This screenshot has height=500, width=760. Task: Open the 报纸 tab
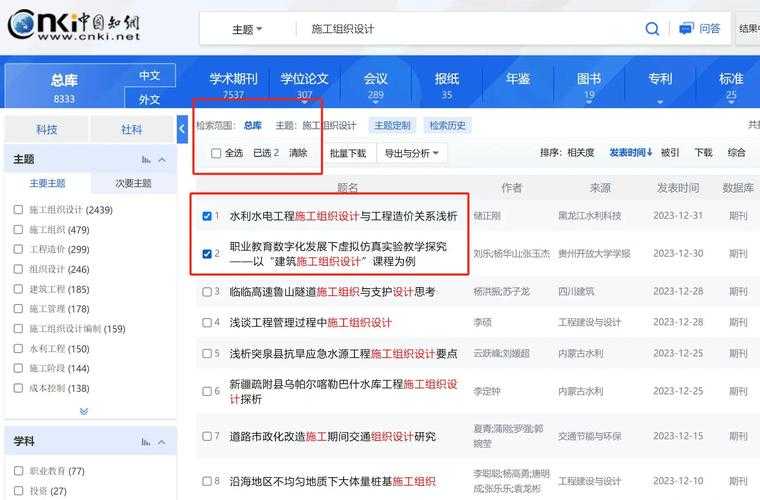tap(447, 85)
